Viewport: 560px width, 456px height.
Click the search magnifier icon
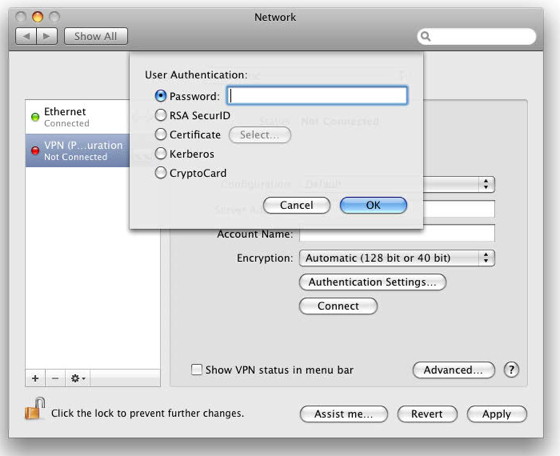[x=425, y=36]
